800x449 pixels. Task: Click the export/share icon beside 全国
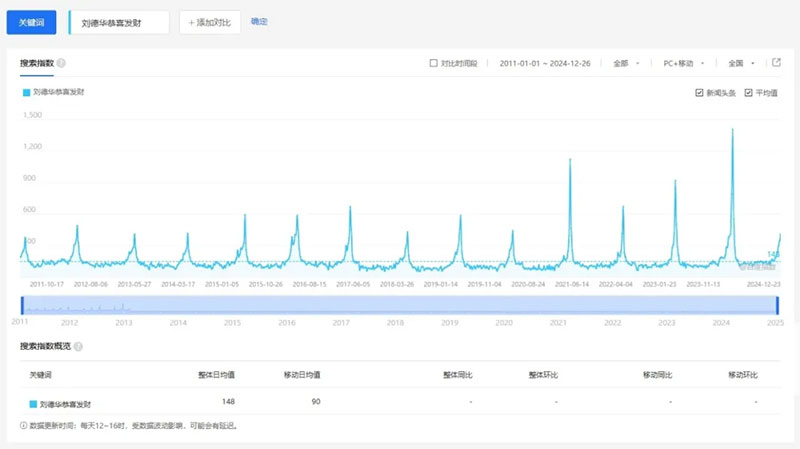pos(776,63)
